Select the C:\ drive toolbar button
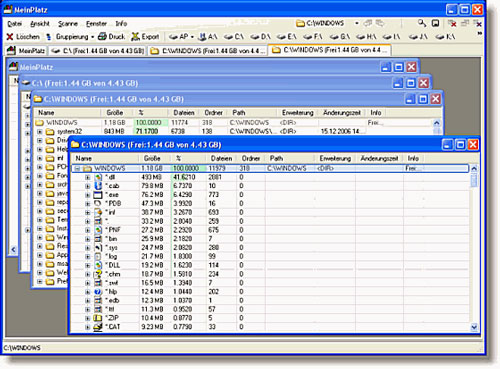This screenshot has width=500, height=369. [234, 36]
